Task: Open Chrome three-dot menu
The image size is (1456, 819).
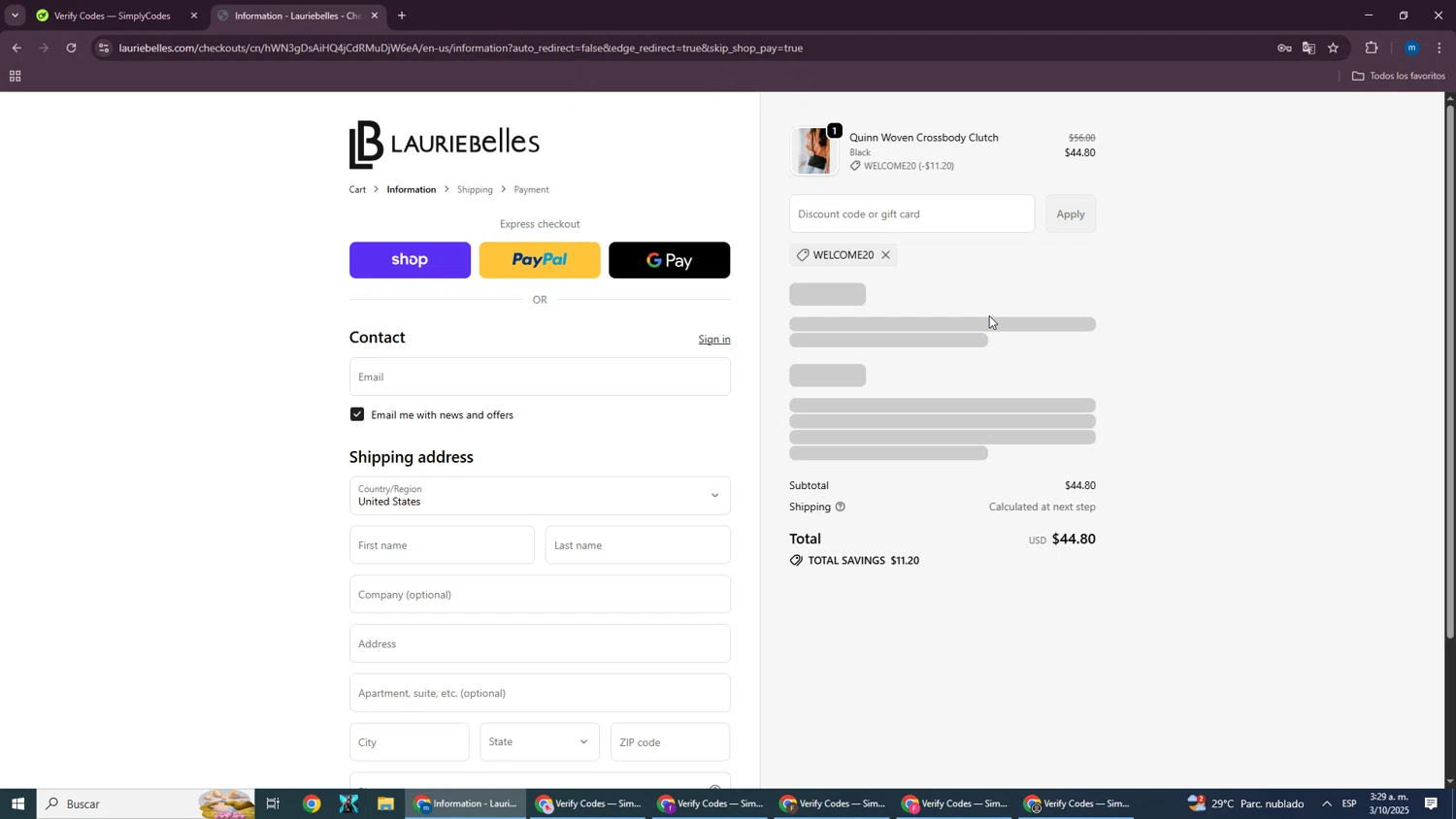Action: (x=1439, y=48)
